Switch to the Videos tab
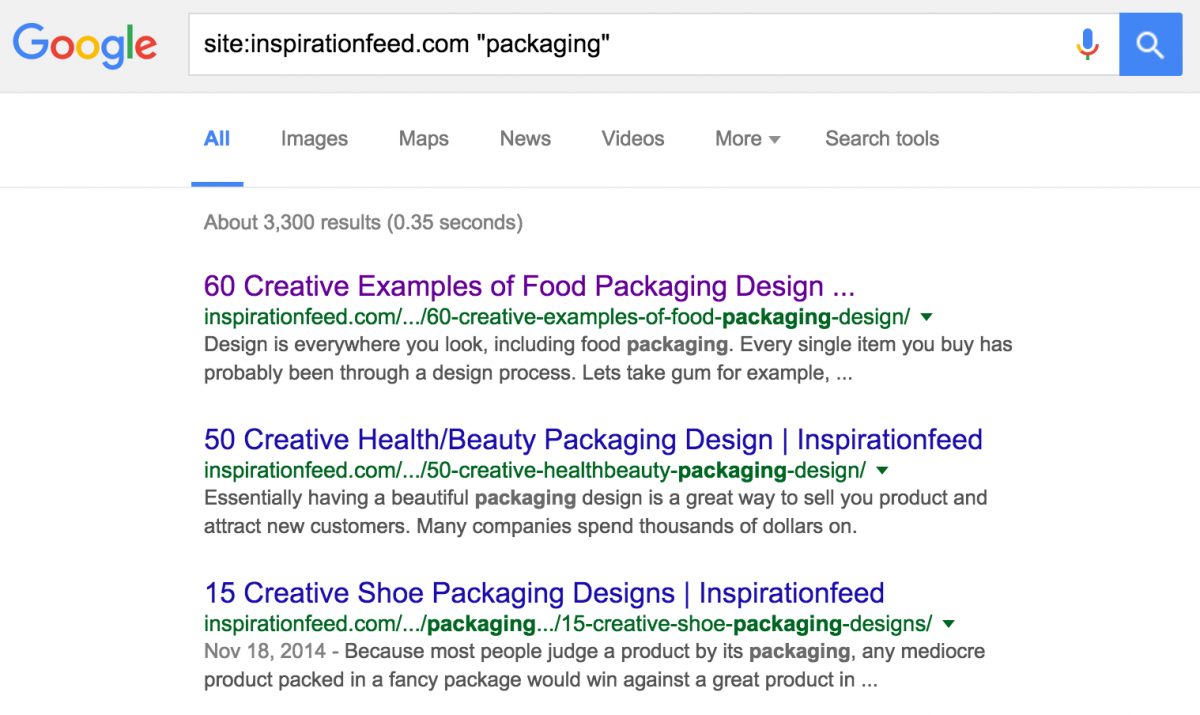Image resolution: width=1200 pixels, height=715 pixels. point(632,139)
